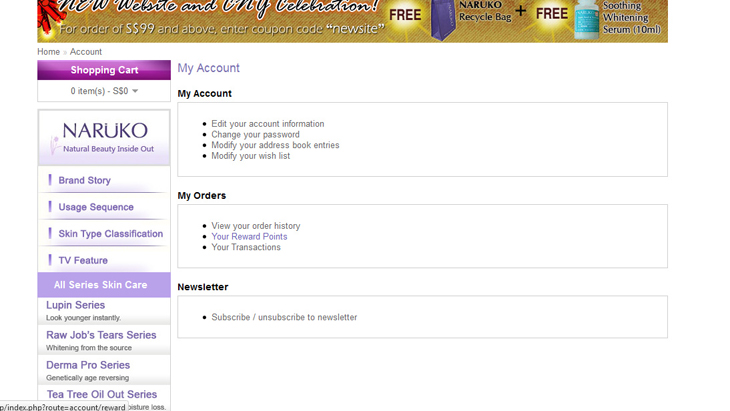Open Brand Story menu item

[x=84, y=180]
